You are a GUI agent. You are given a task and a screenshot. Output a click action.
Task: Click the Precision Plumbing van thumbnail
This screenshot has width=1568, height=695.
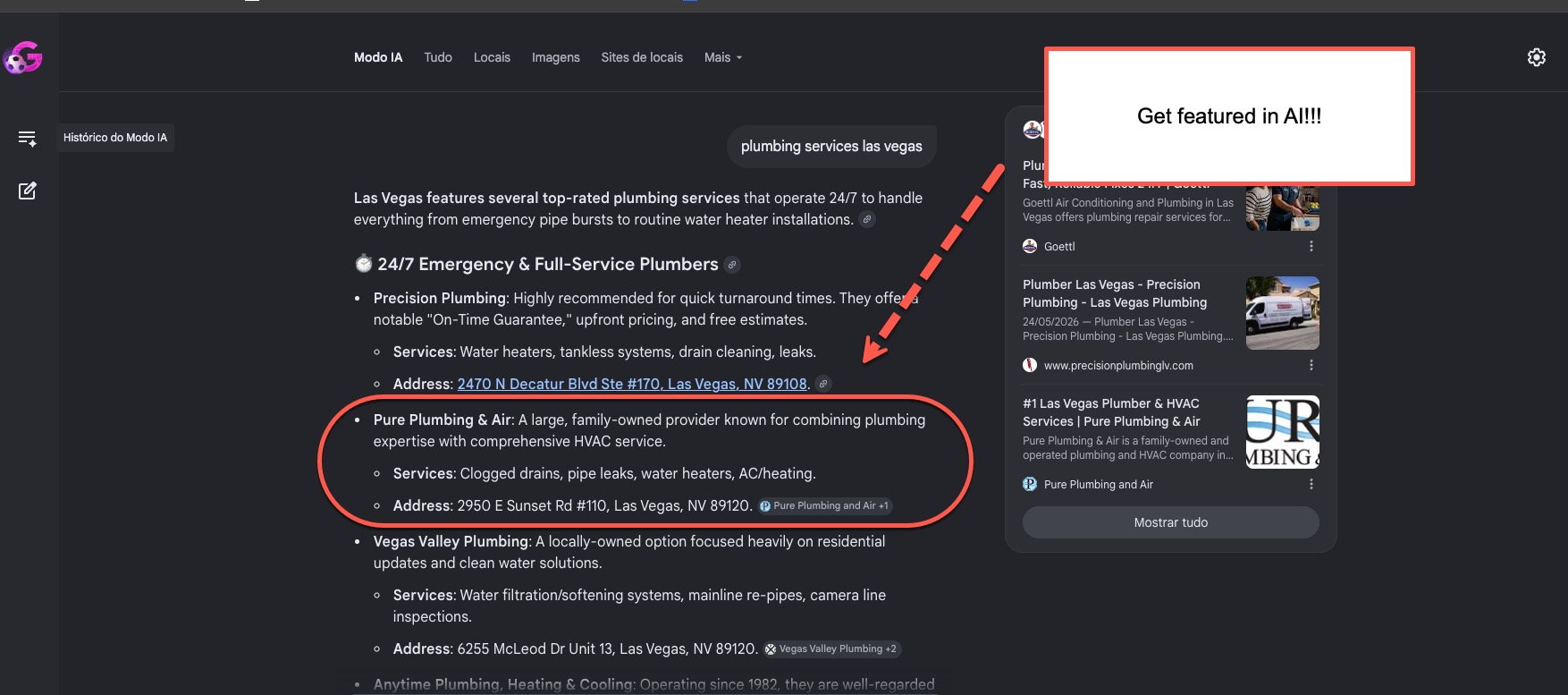pos(1283,313)
